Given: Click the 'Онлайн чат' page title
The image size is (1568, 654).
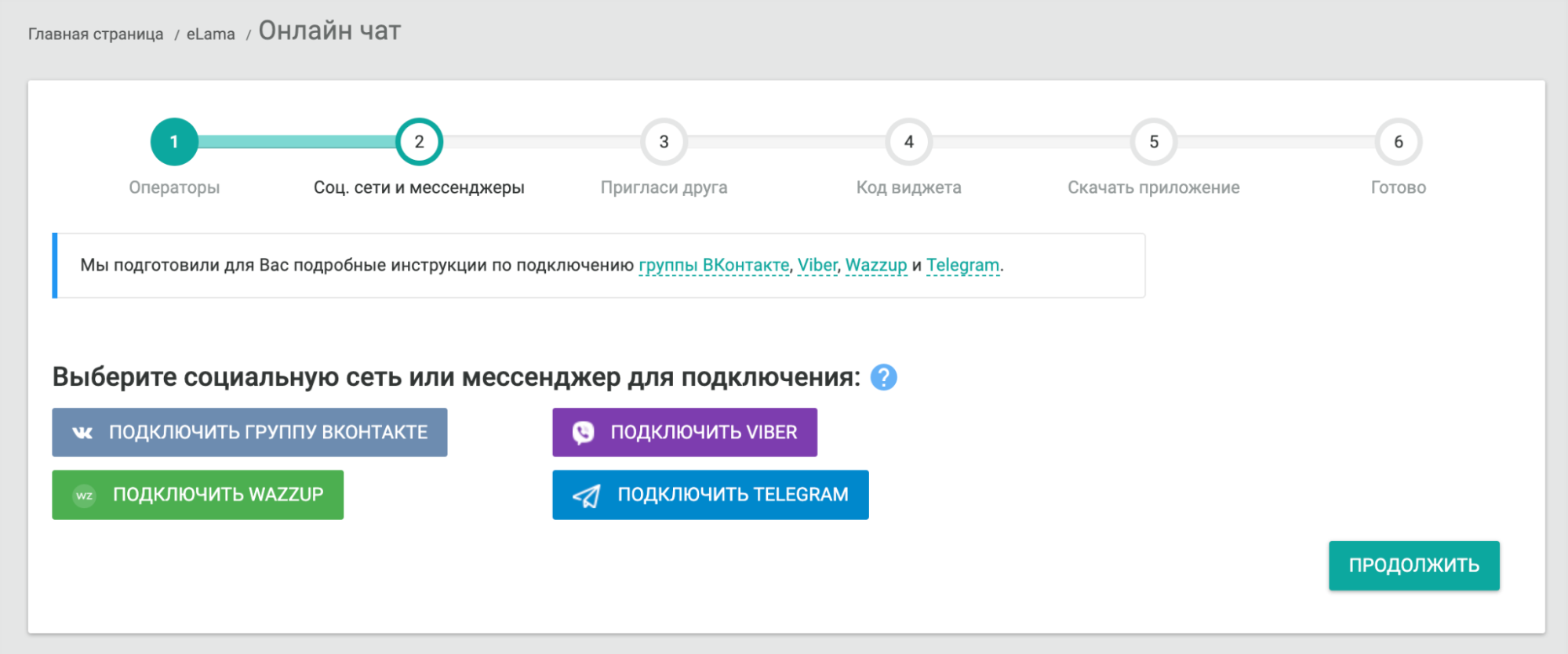Looking at the screenshot, I should pyautogui.click(x=329, y=31).
